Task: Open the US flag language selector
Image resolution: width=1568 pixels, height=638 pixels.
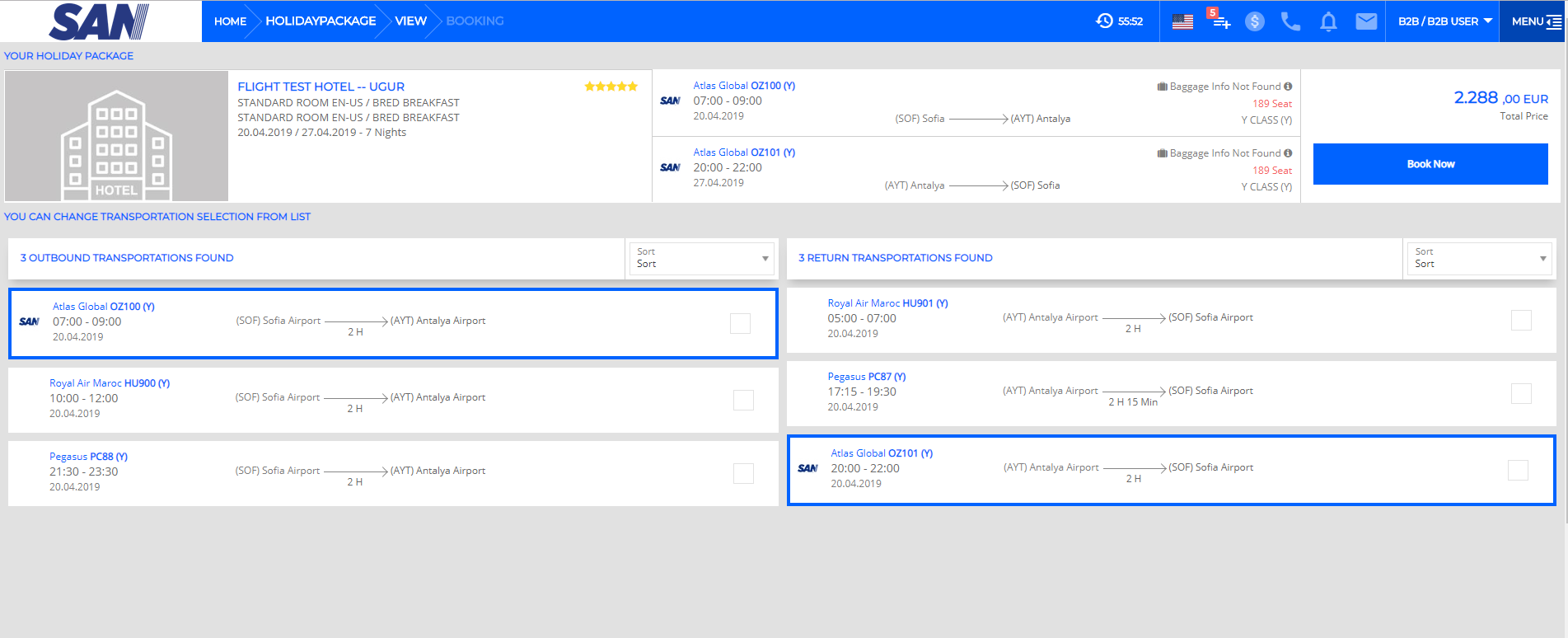Action: coord(1182,21)
